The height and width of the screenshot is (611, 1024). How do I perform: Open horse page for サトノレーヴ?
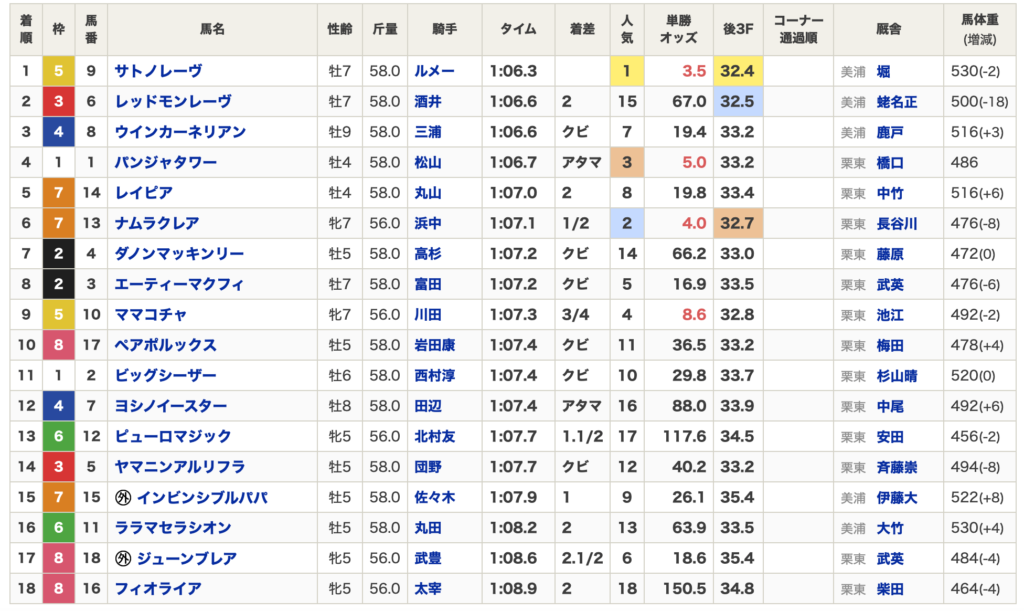(x=158, y=71)
